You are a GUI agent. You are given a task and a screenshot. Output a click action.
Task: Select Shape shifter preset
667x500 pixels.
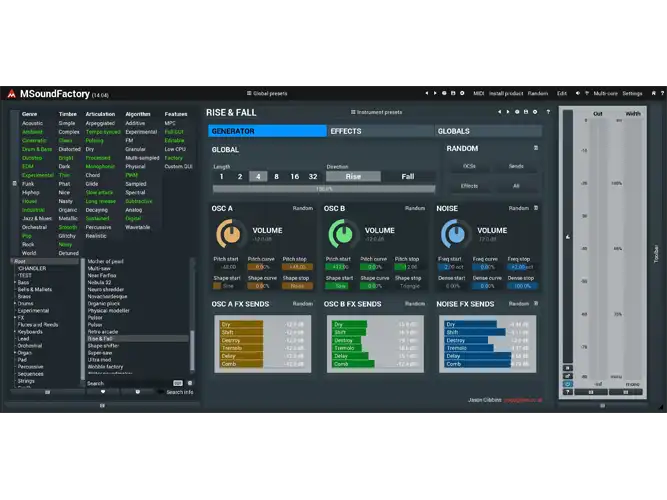103,346
